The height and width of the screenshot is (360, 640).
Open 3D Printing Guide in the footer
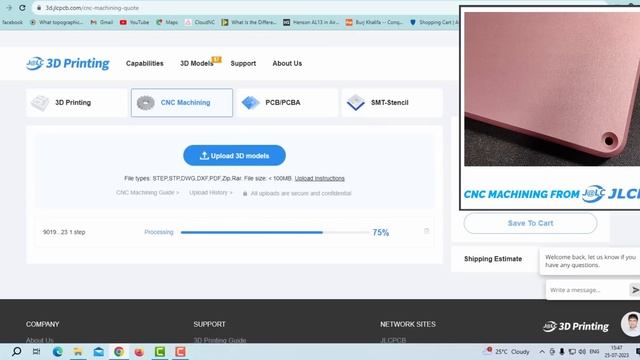click(x=220, y=340)
